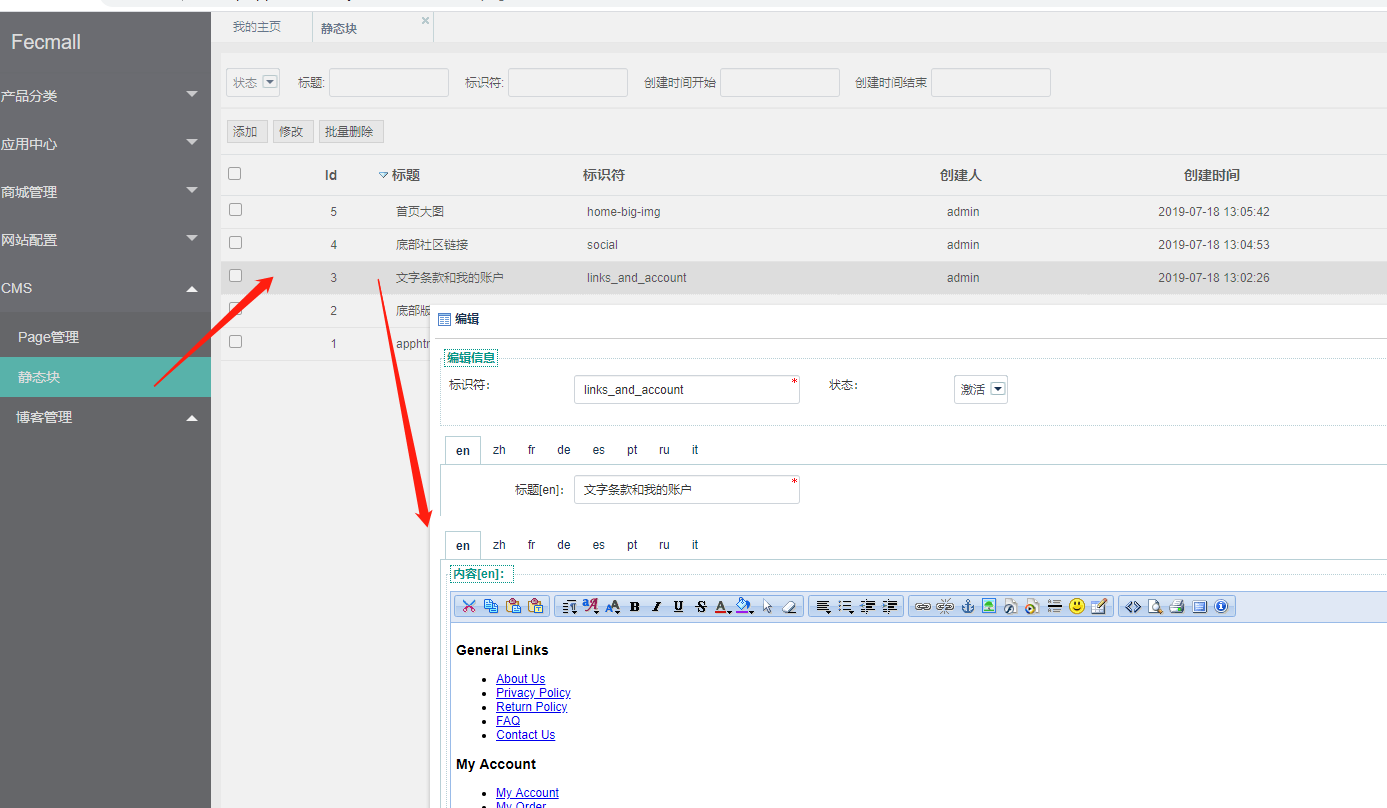Click the Contact Us link in editor
Screen dimensions: 1387x808
point(525,735)
